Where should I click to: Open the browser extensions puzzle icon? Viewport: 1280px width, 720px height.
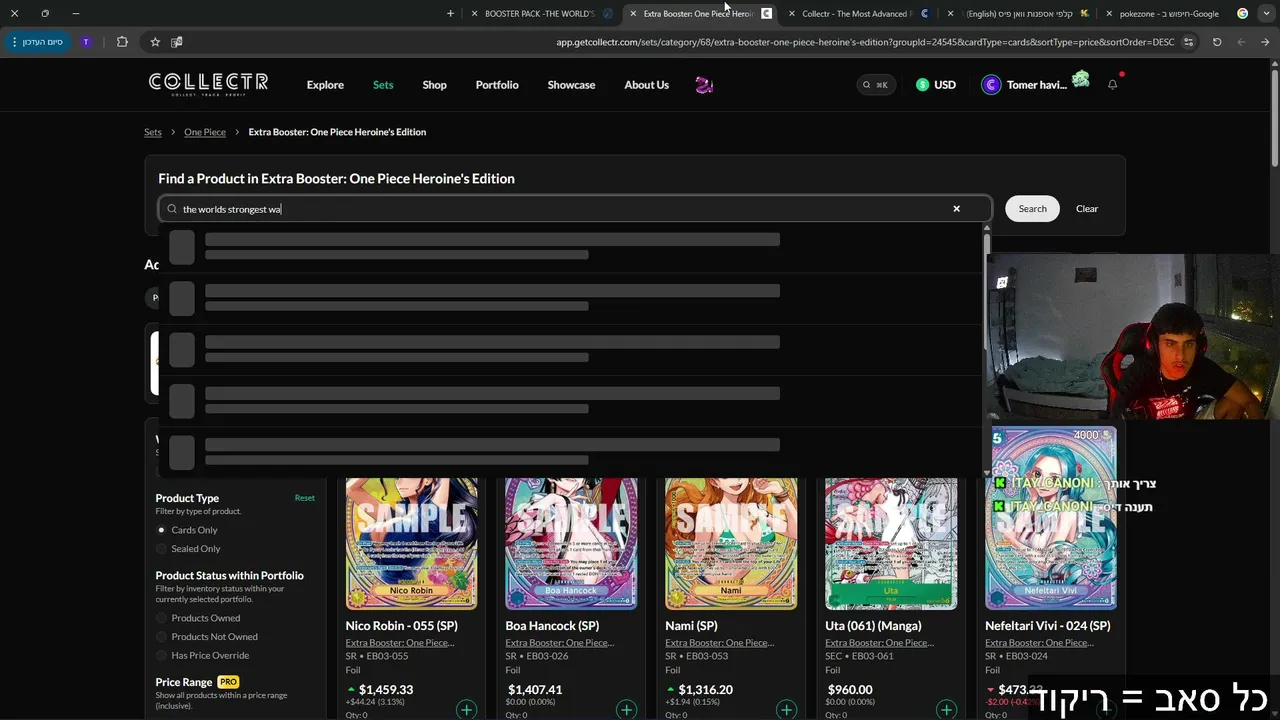(x=122, y=42)
